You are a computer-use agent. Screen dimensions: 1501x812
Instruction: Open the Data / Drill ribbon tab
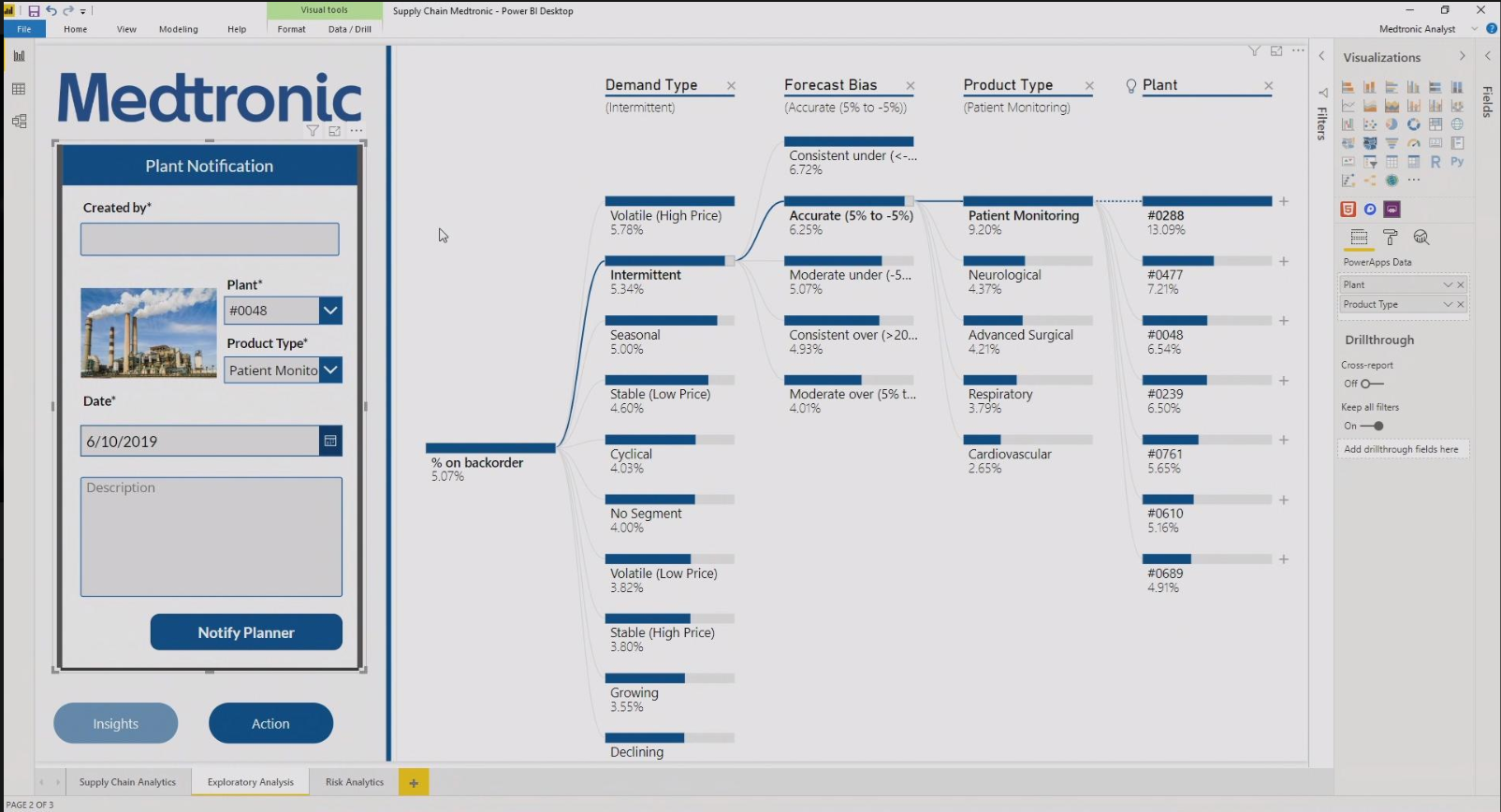350,29
